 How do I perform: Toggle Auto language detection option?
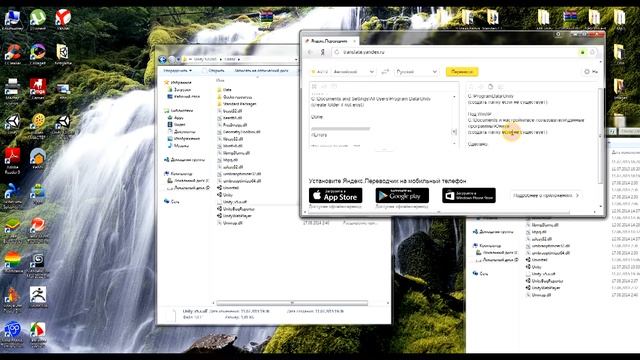(x=319, y=72)
